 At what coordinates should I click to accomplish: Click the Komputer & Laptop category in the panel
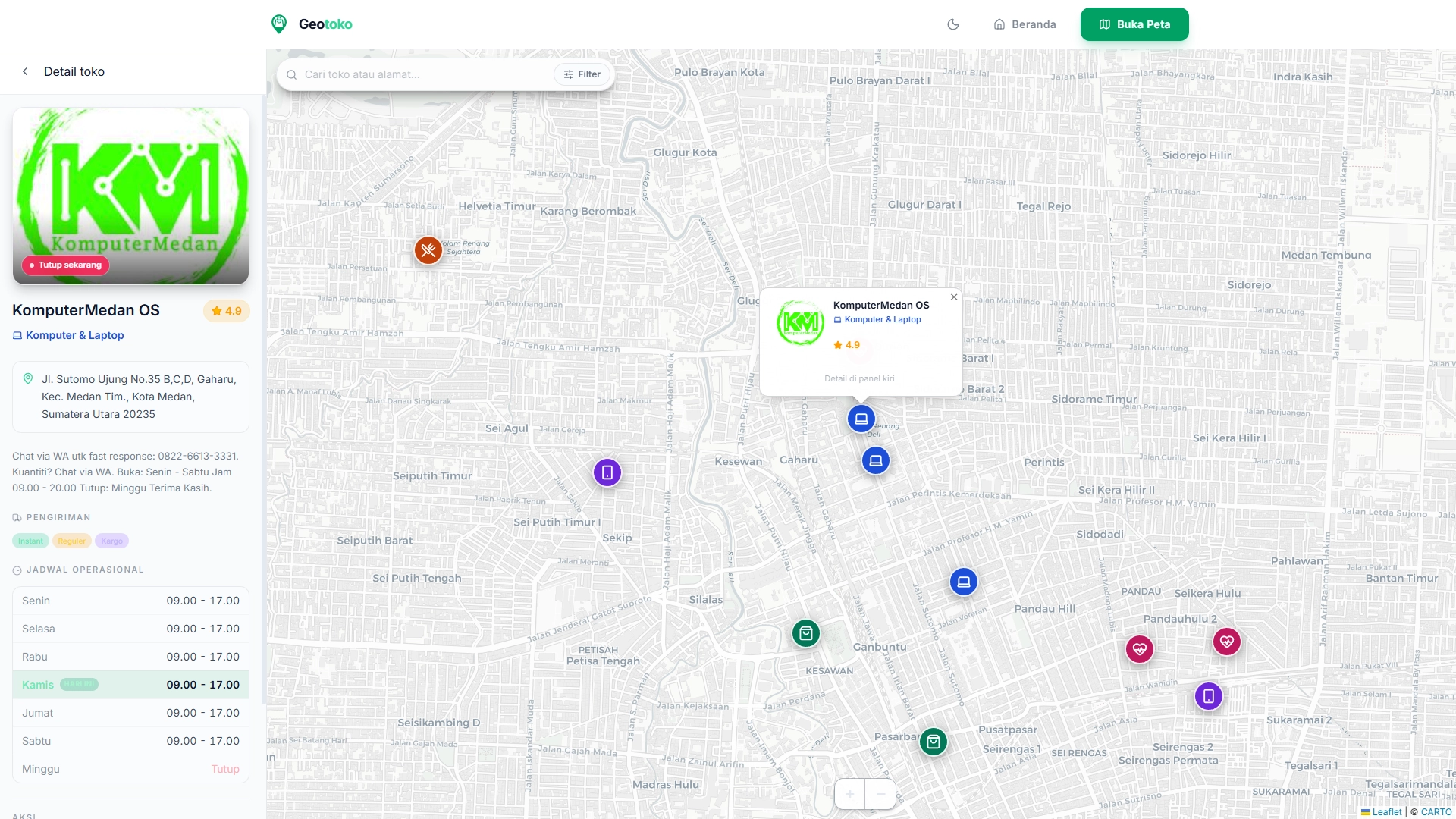(68, 335)
